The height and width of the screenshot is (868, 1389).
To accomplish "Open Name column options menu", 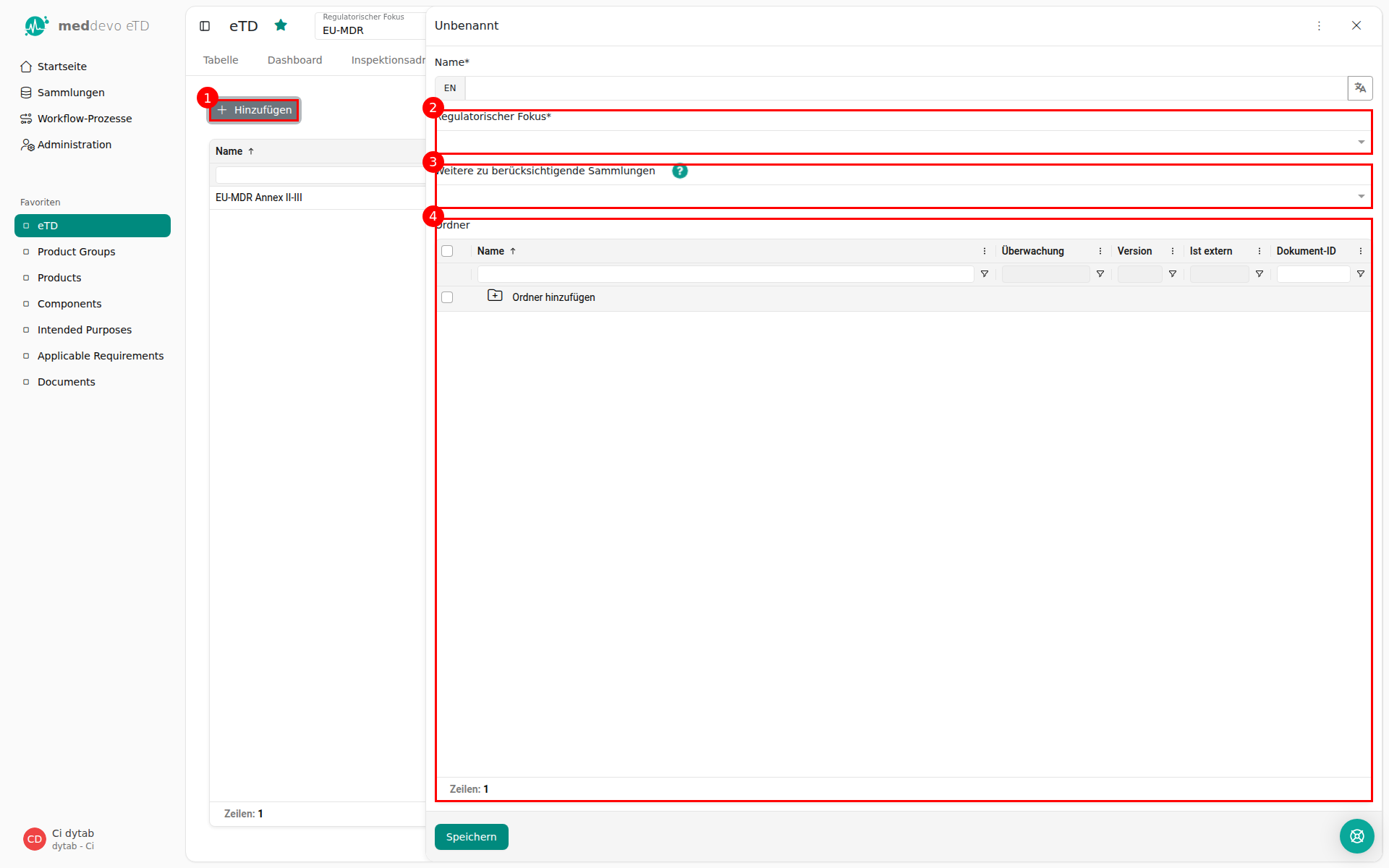I will click(x=984, y=251).
